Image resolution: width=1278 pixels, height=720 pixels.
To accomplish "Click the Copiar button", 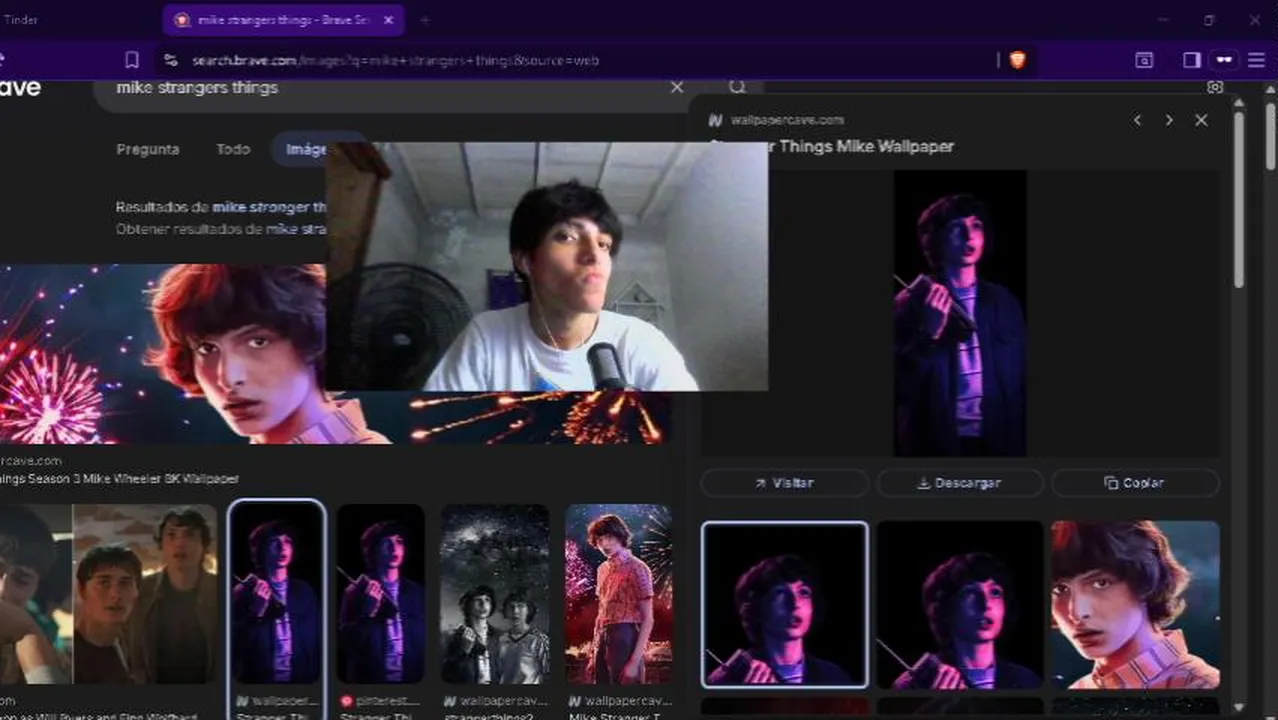I will click(1135, 483).
